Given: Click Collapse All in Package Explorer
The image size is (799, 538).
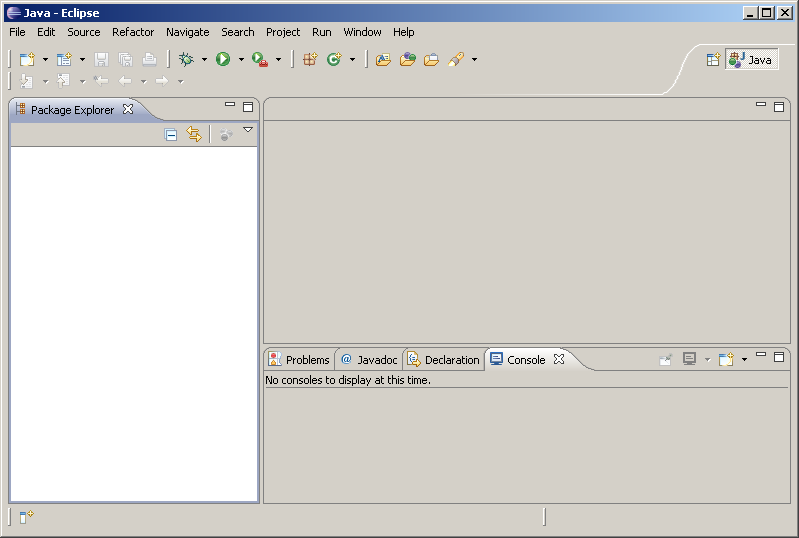Looking at the screenshot, I should tap(171, 134).
